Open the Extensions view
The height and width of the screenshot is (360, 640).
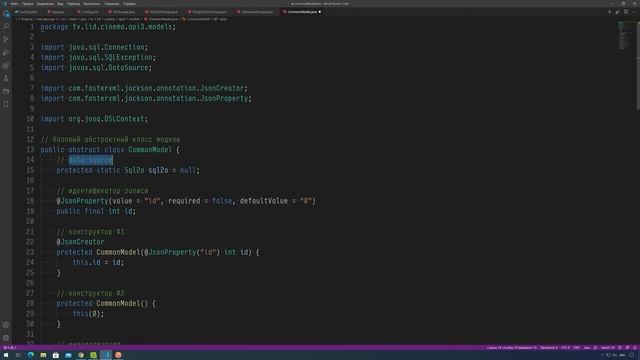pyautogui.click(x=6, y=65)
